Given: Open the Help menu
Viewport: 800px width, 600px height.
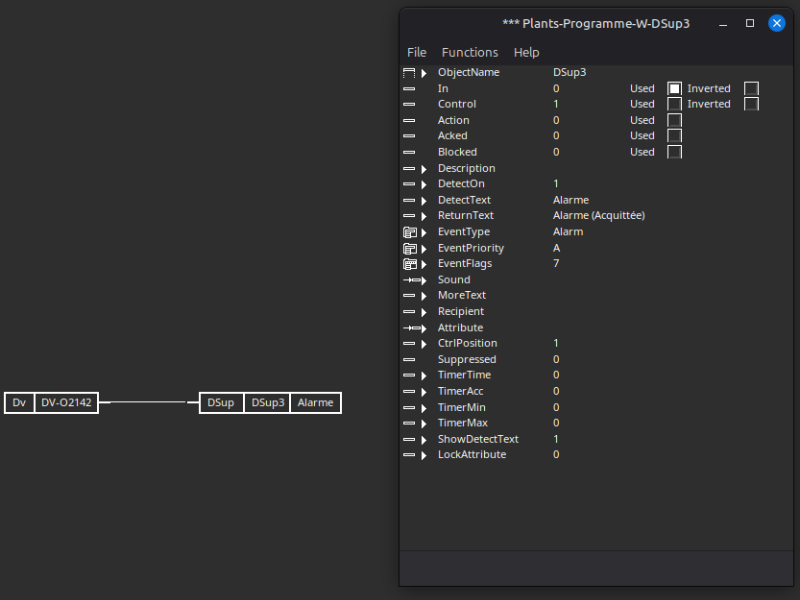Looking at the screenshot, I should pyautogui.click(x=526, y=52).
